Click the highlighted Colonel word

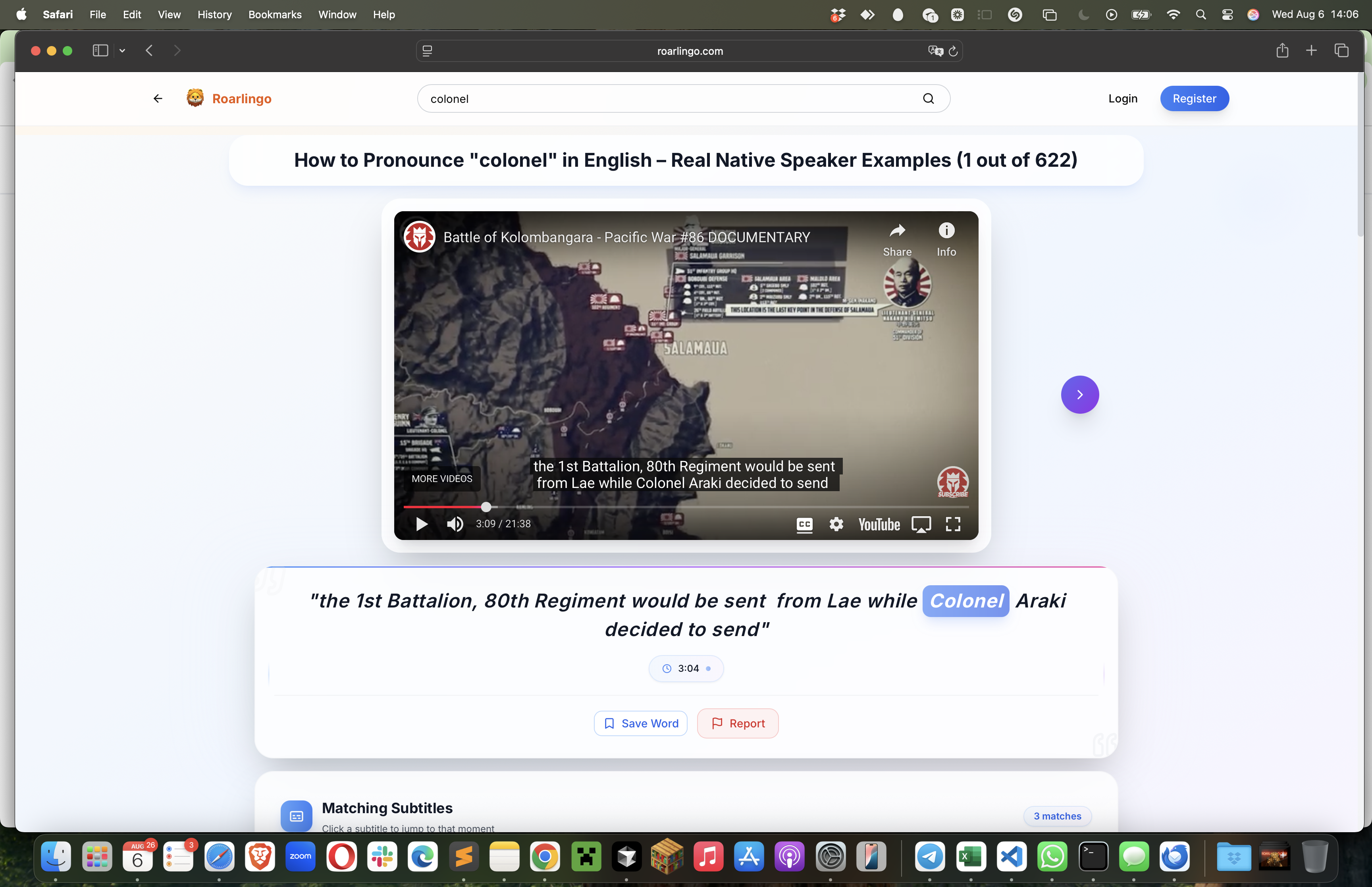click(x=965, y=601)
